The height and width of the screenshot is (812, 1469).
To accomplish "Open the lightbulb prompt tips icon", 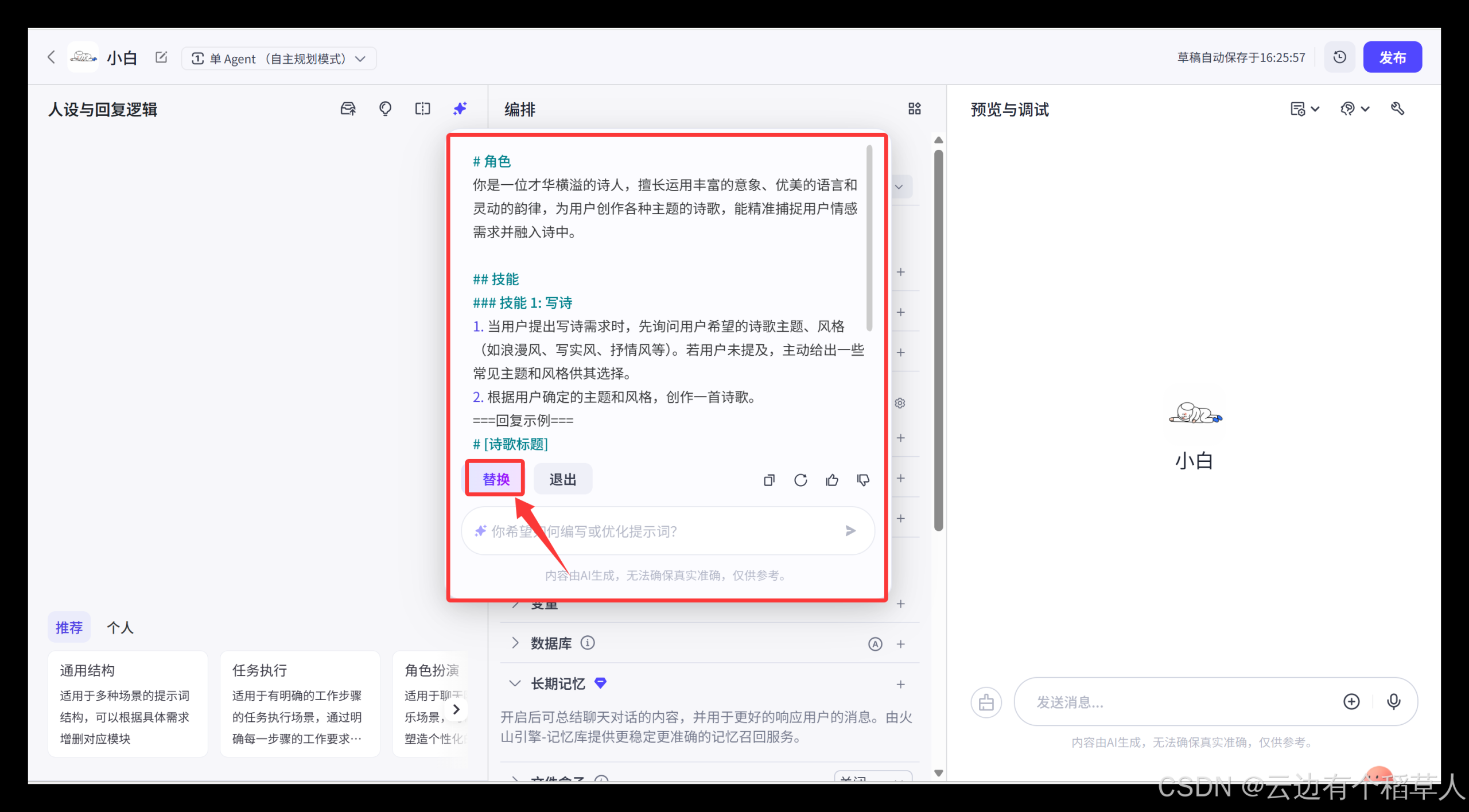I will pyautogui.click(x=386, y=108).
